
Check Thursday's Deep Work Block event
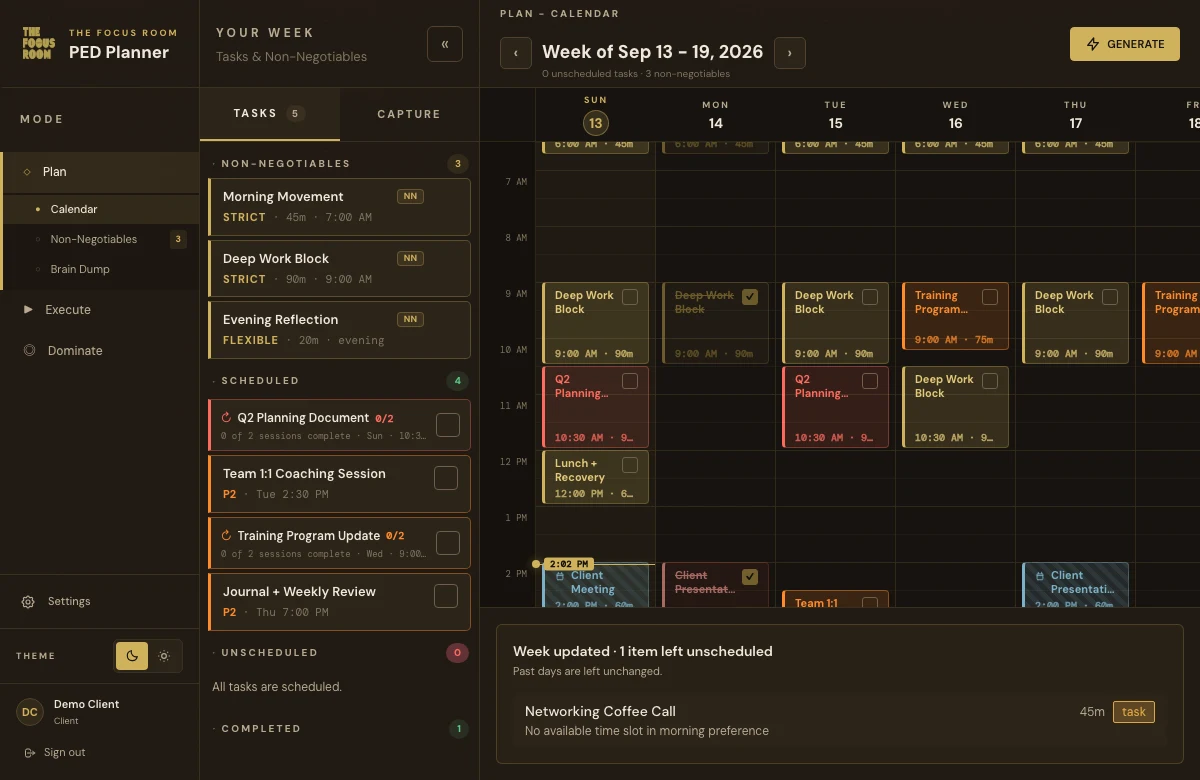[1110, 297]
